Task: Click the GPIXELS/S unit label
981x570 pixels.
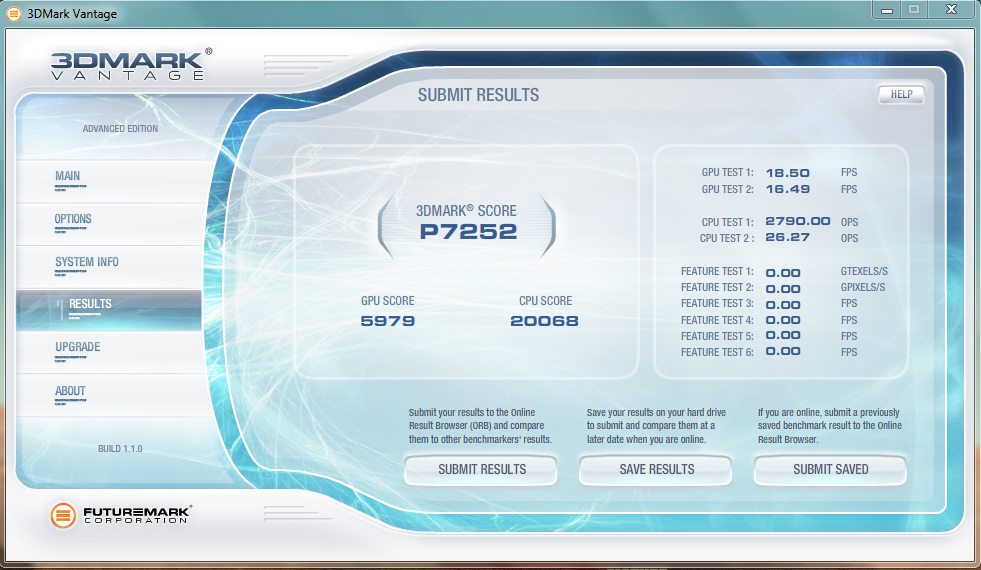Action: (x=863, y=288)
